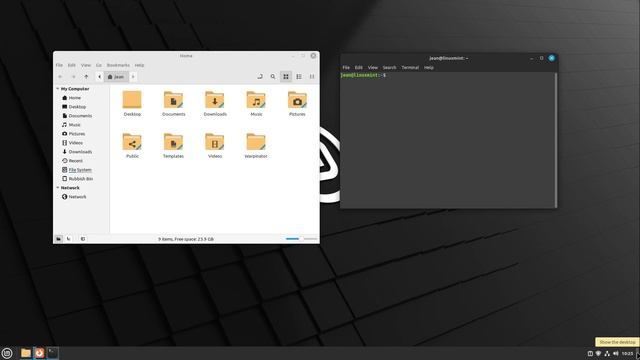Open file search with the magnifier icon

(273, 77)
